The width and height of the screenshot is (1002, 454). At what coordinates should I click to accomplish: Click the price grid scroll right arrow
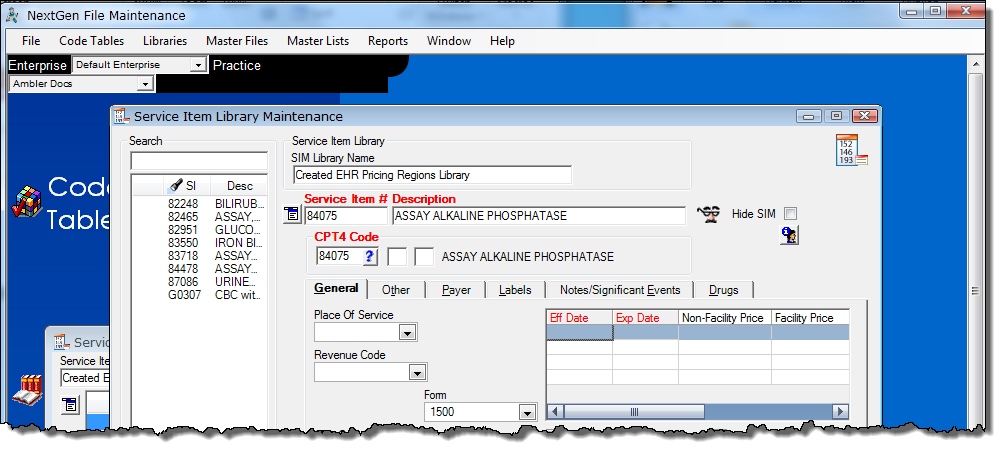pos(841,412)
